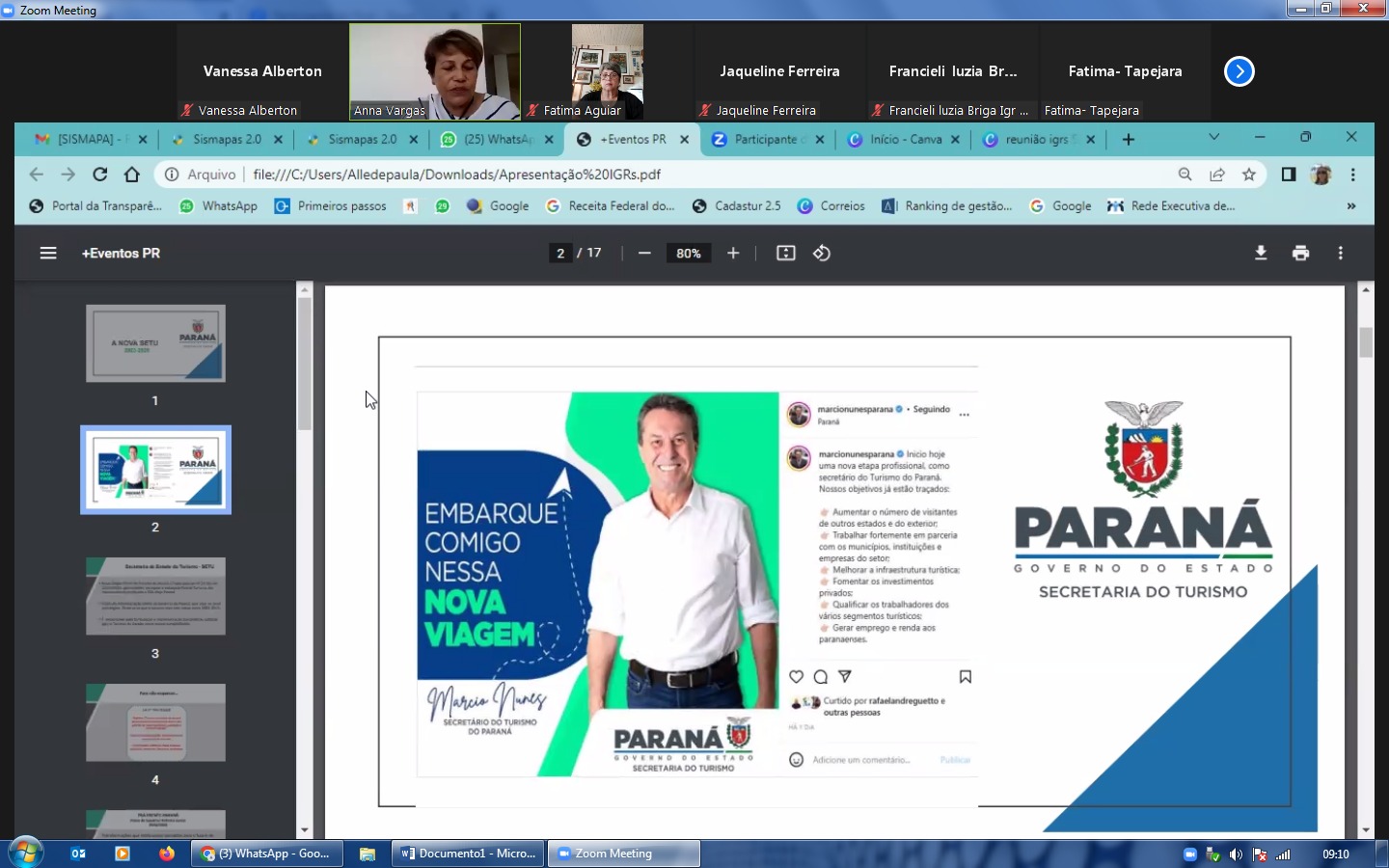
Task: Open Outlook from the taskbar
Action: [79, 854]
